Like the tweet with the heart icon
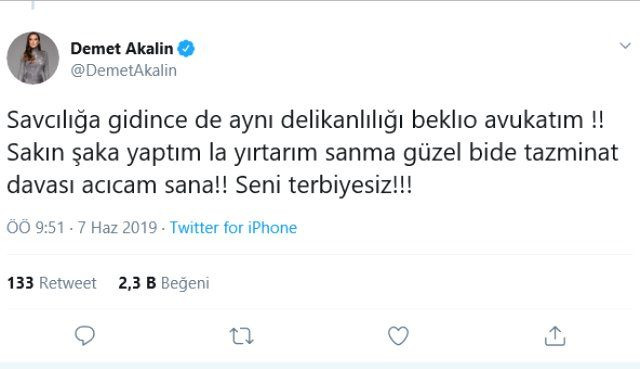640x369 pixels. point(398,336)
